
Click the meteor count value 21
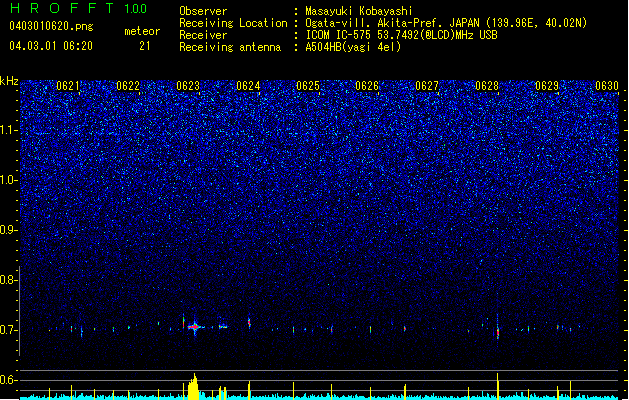145,46
